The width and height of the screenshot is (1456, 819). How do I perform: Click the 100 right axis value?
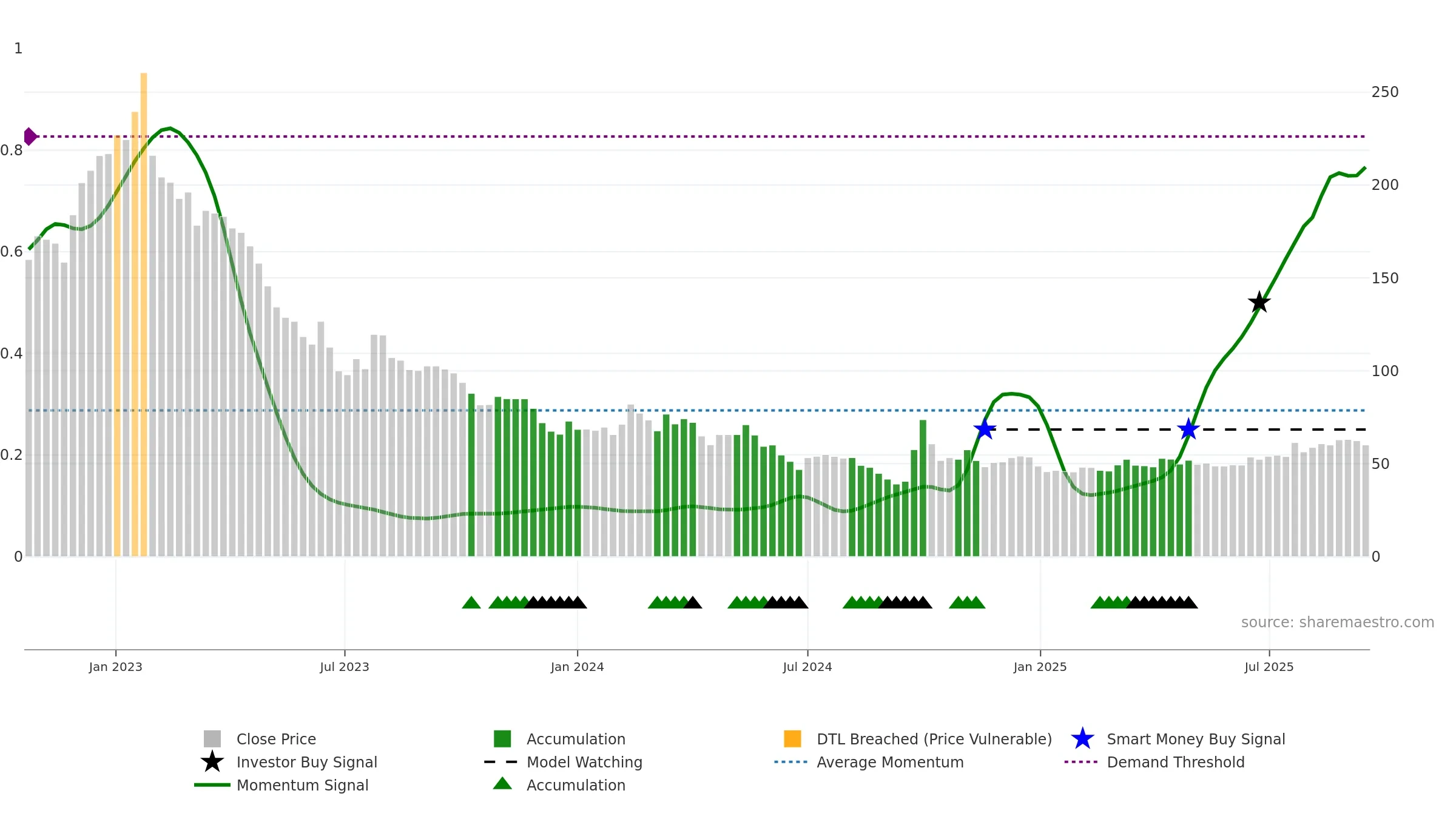click(1385, 371)
